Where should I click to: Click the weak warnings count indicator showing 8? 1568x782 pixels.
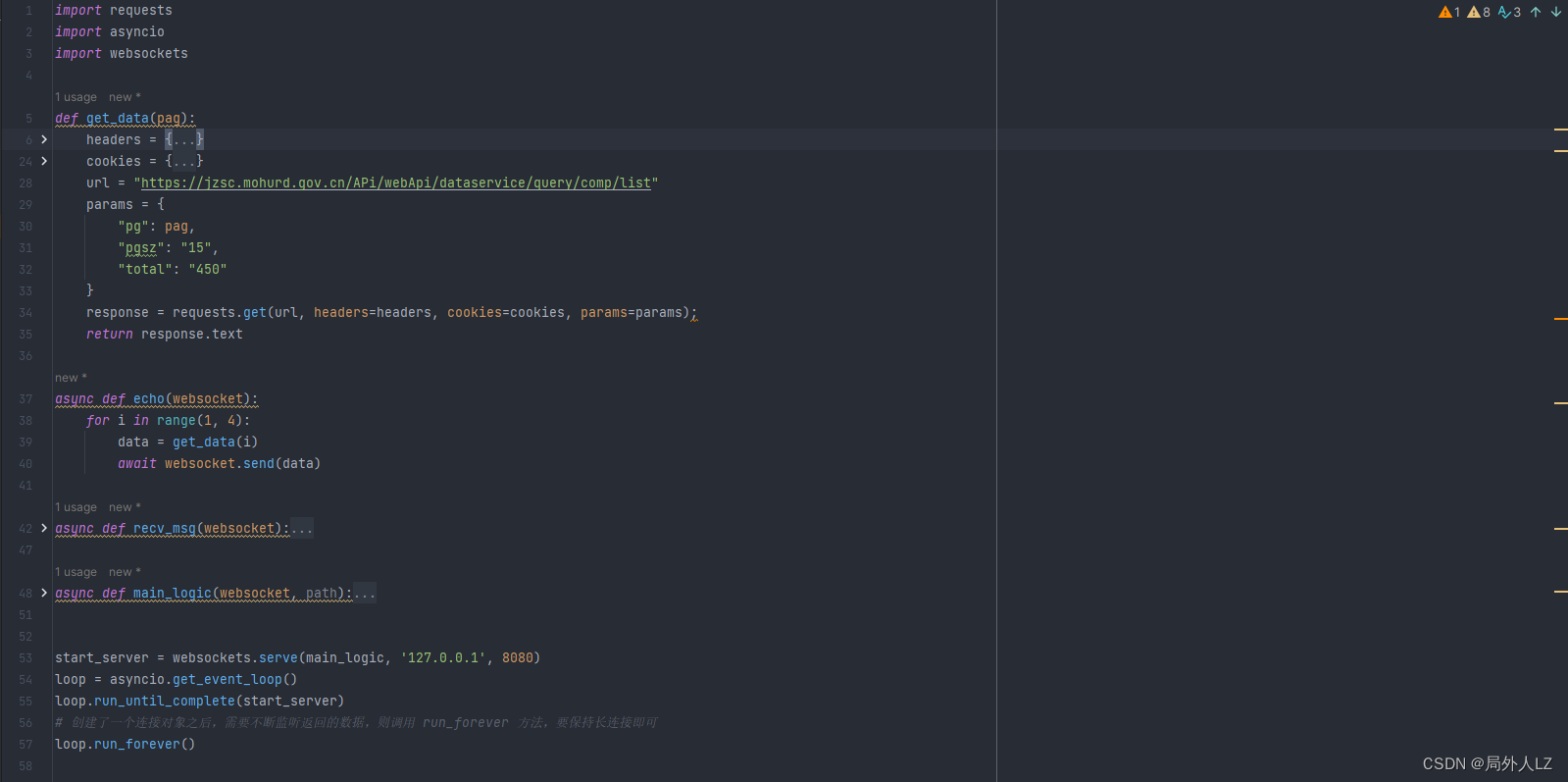(x=1479, y=12)
